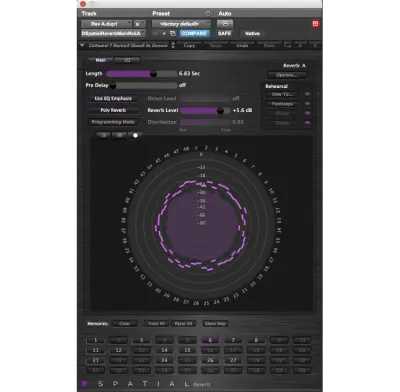Open the automation enable icon under Auto

(x=225, y=24)
